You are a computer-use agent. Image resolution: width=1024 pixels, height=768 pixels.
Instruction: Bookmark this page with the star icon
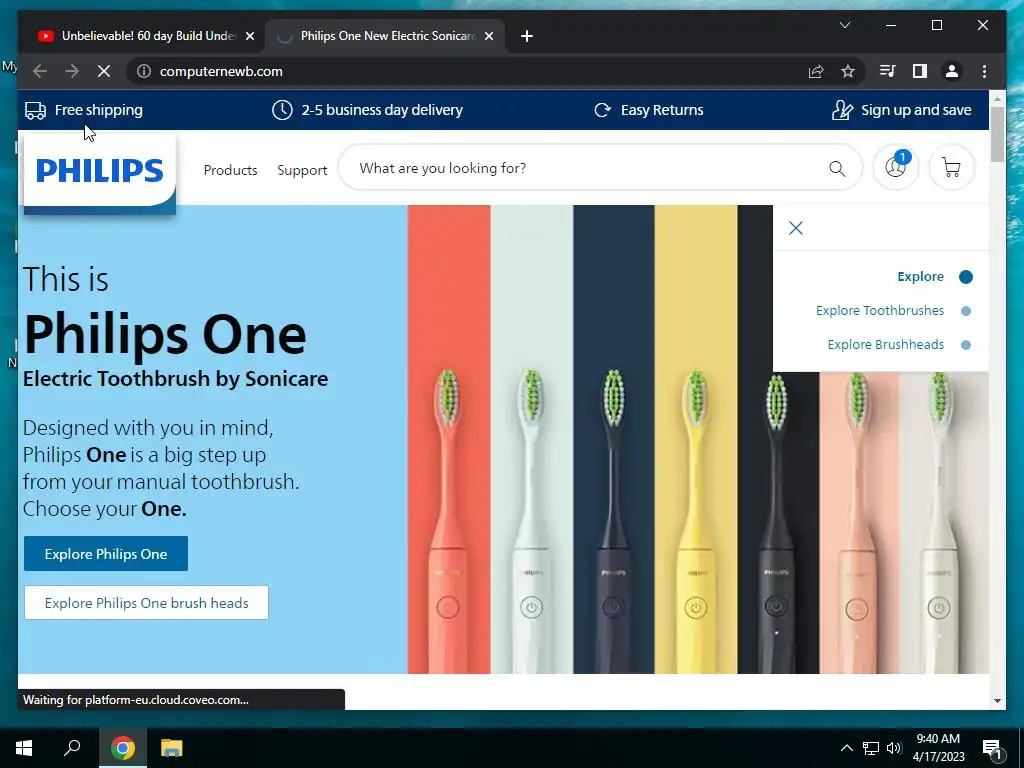[x=848, y=71]
